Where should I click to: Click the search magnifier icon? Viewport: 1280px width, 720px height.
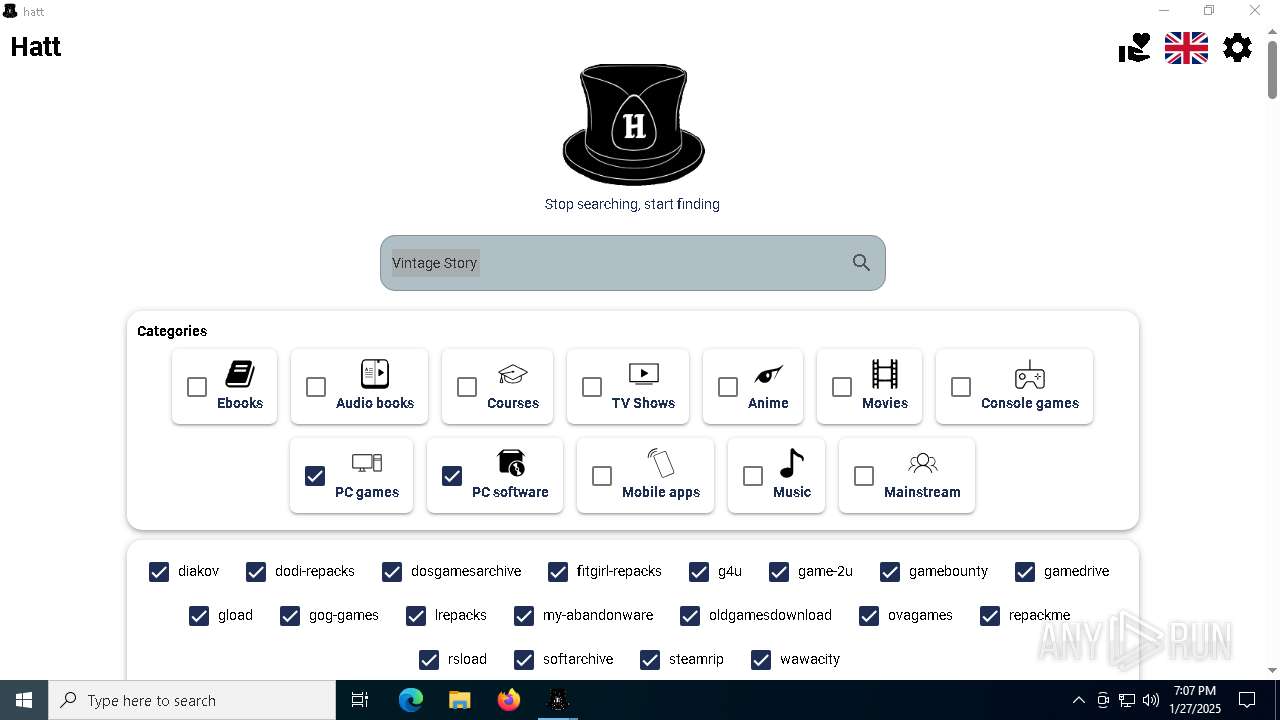861,263
